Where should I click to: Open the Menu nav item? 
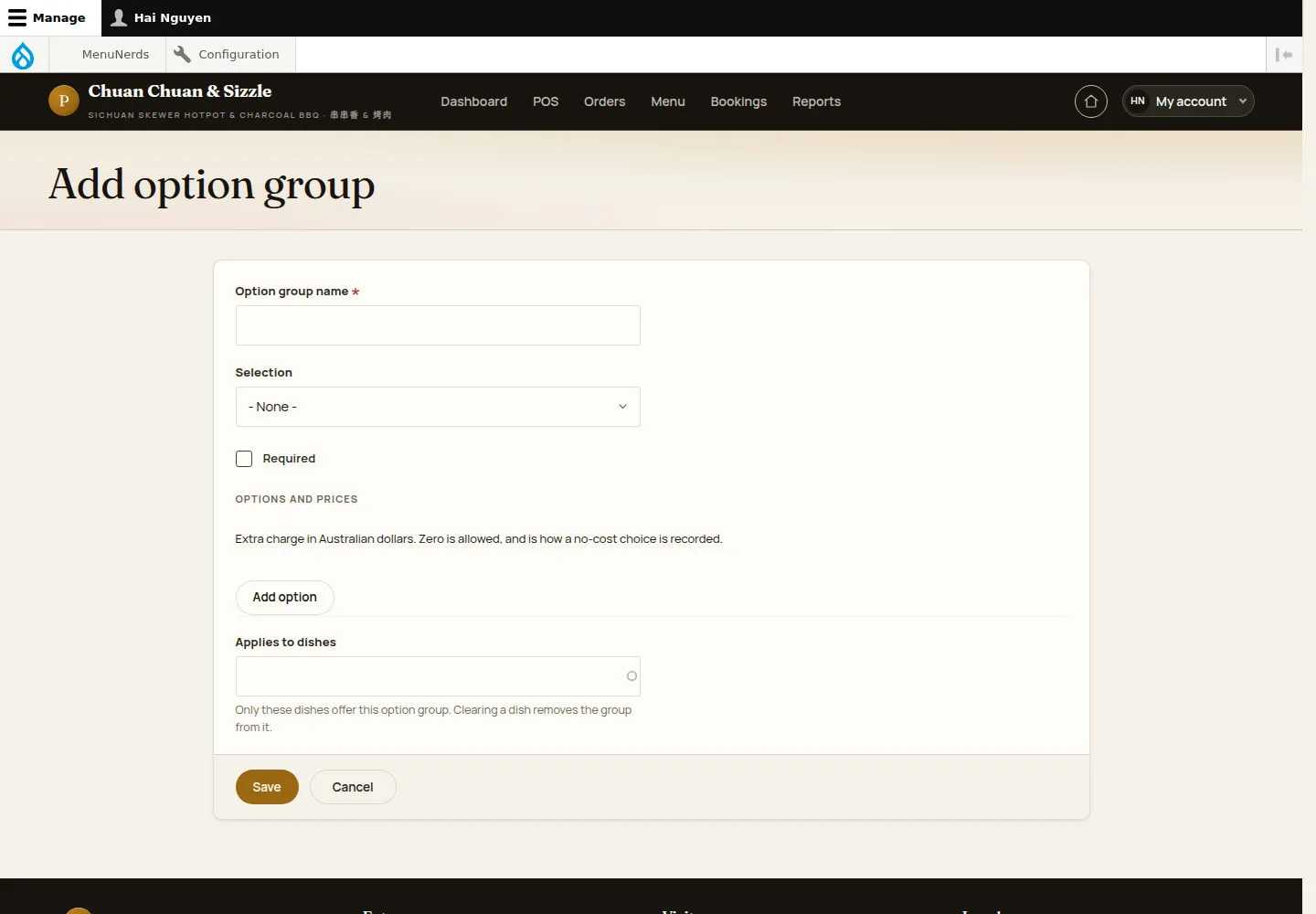tap(668, 101)
